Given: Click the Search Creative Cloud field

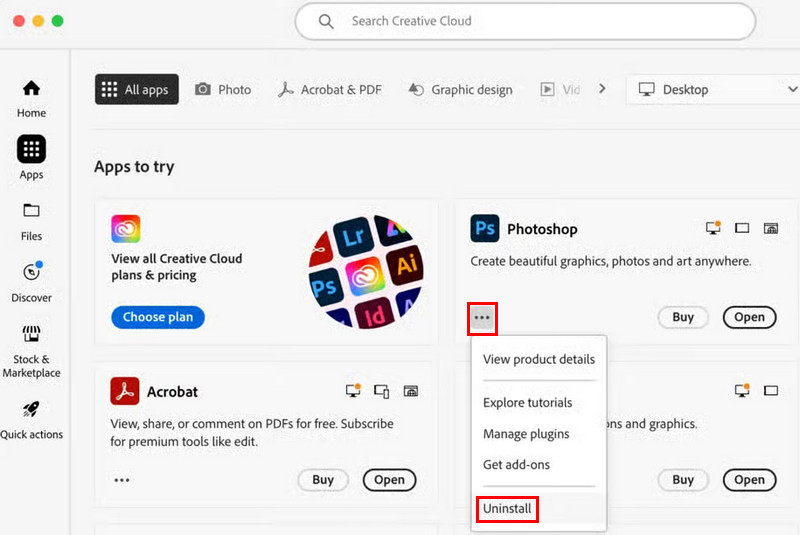Looking at the screenshot, I should [526, 21].
